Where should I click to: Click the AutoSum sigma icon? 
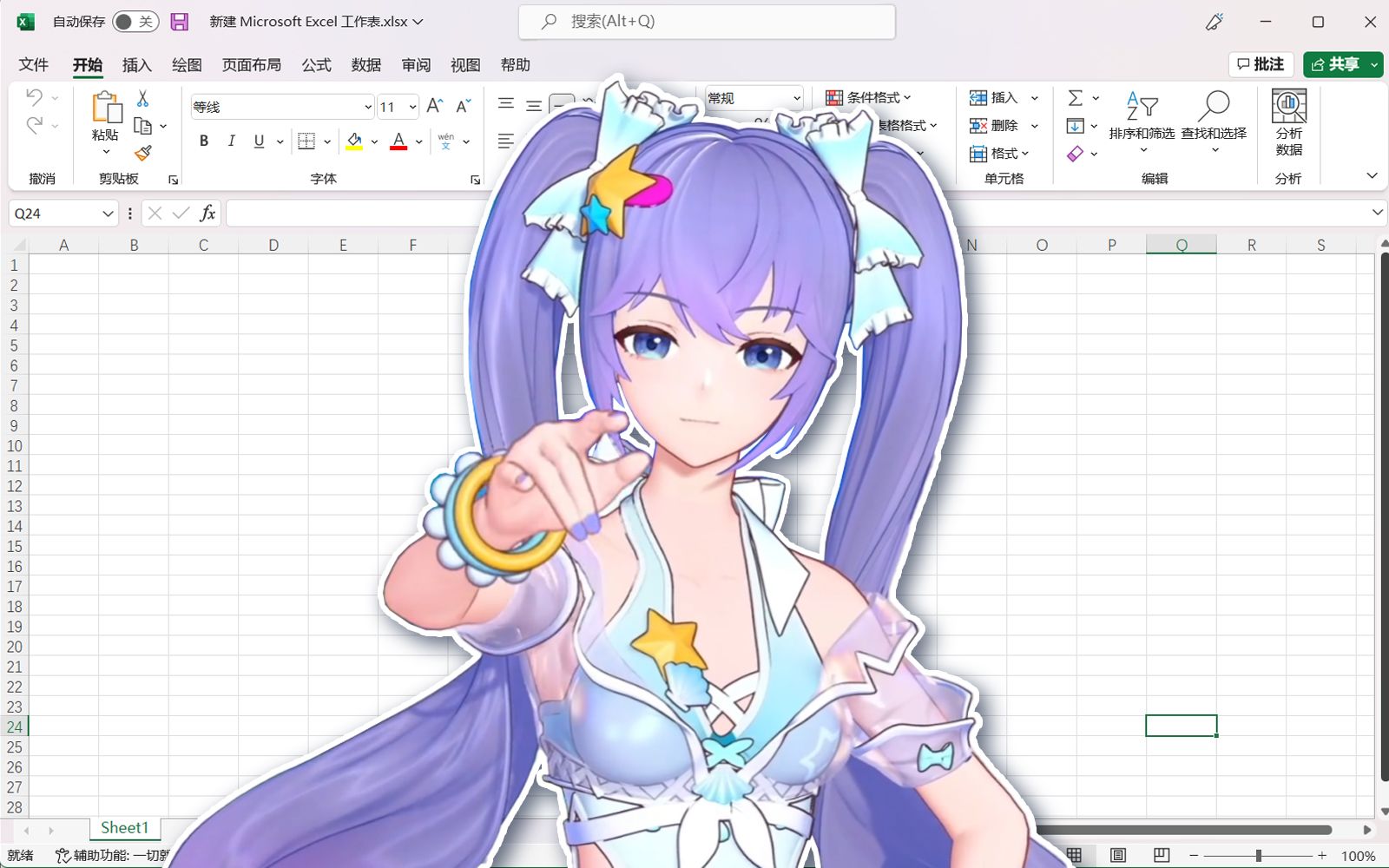coord(1075,98)
